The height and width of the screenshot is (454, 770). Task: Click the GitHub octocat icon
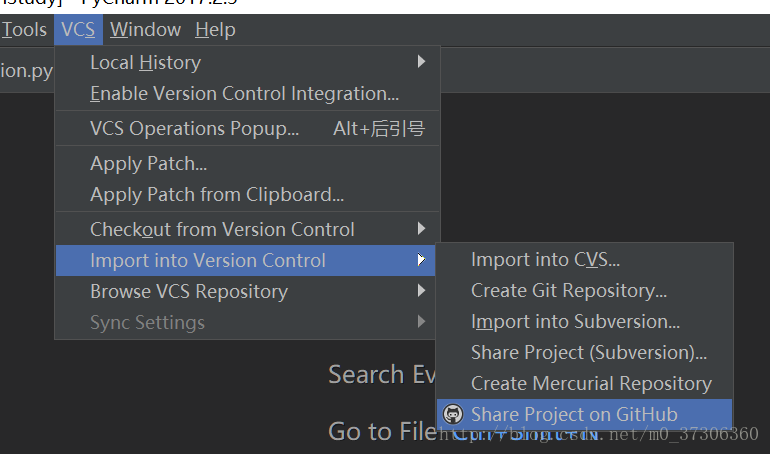[453, 414]
